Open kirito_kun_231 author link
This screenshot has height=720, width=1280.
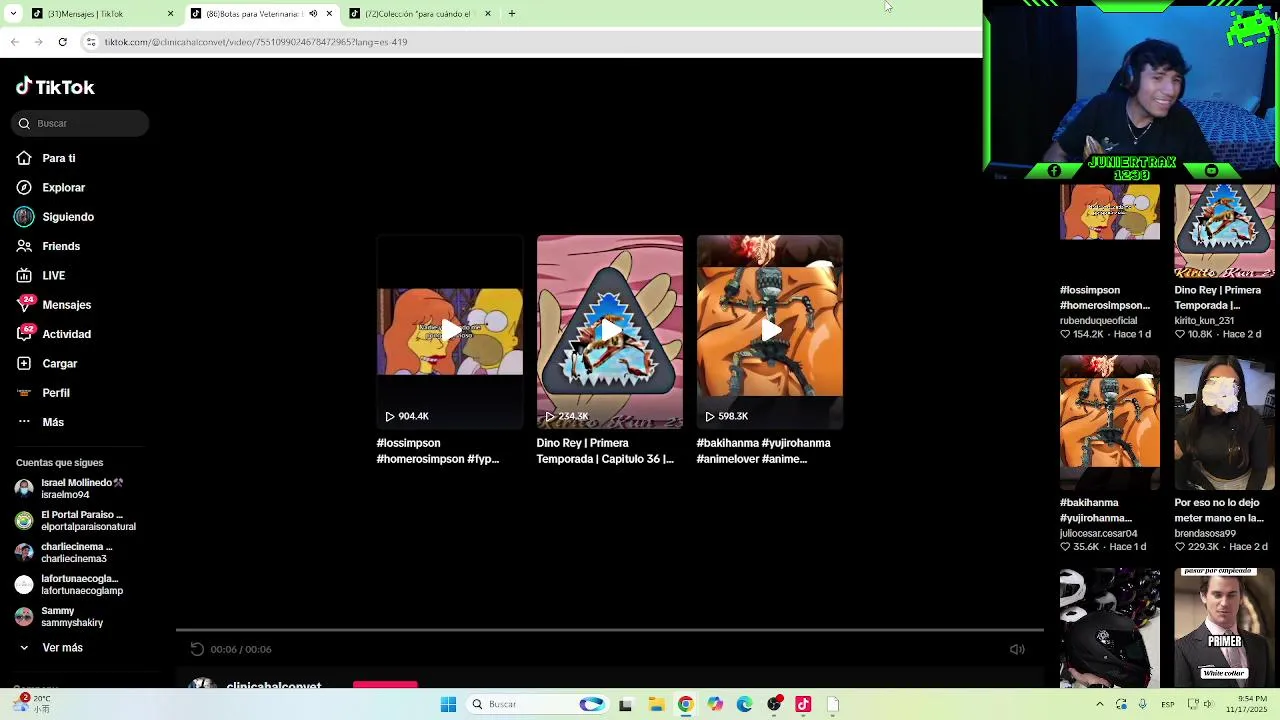click(1204, 321)
